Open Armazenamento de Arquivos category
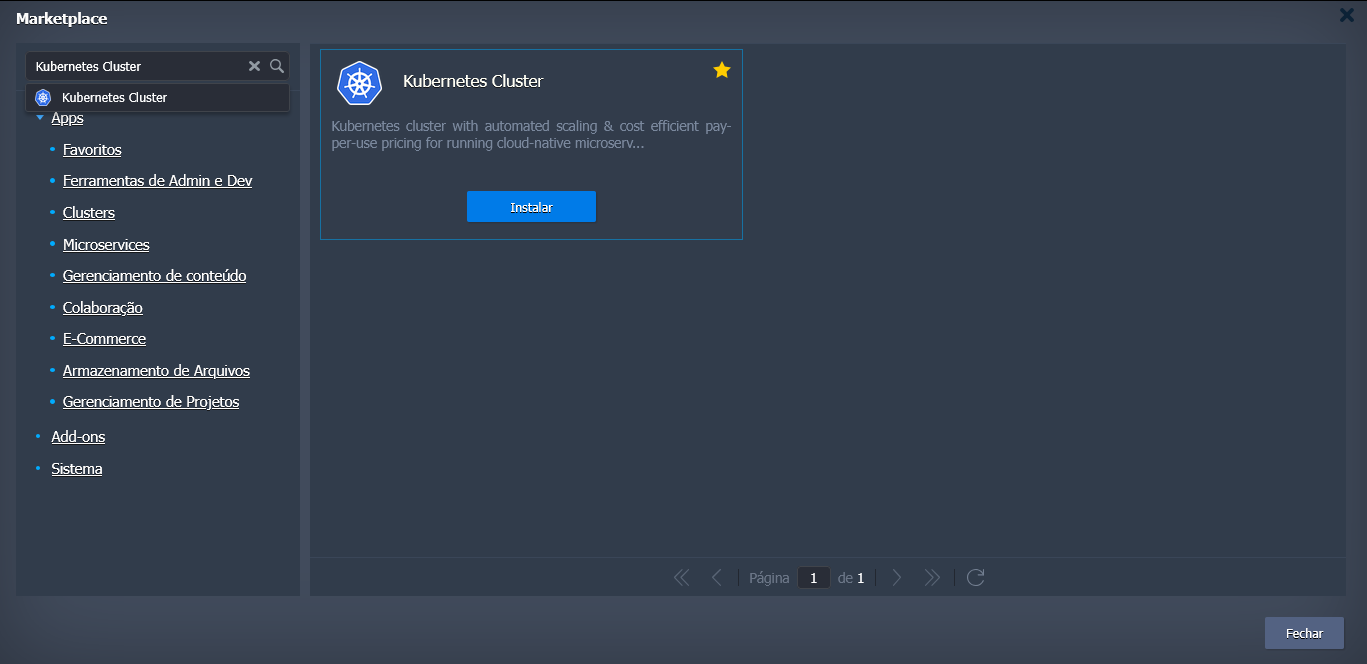 click(x=156, y=371)
